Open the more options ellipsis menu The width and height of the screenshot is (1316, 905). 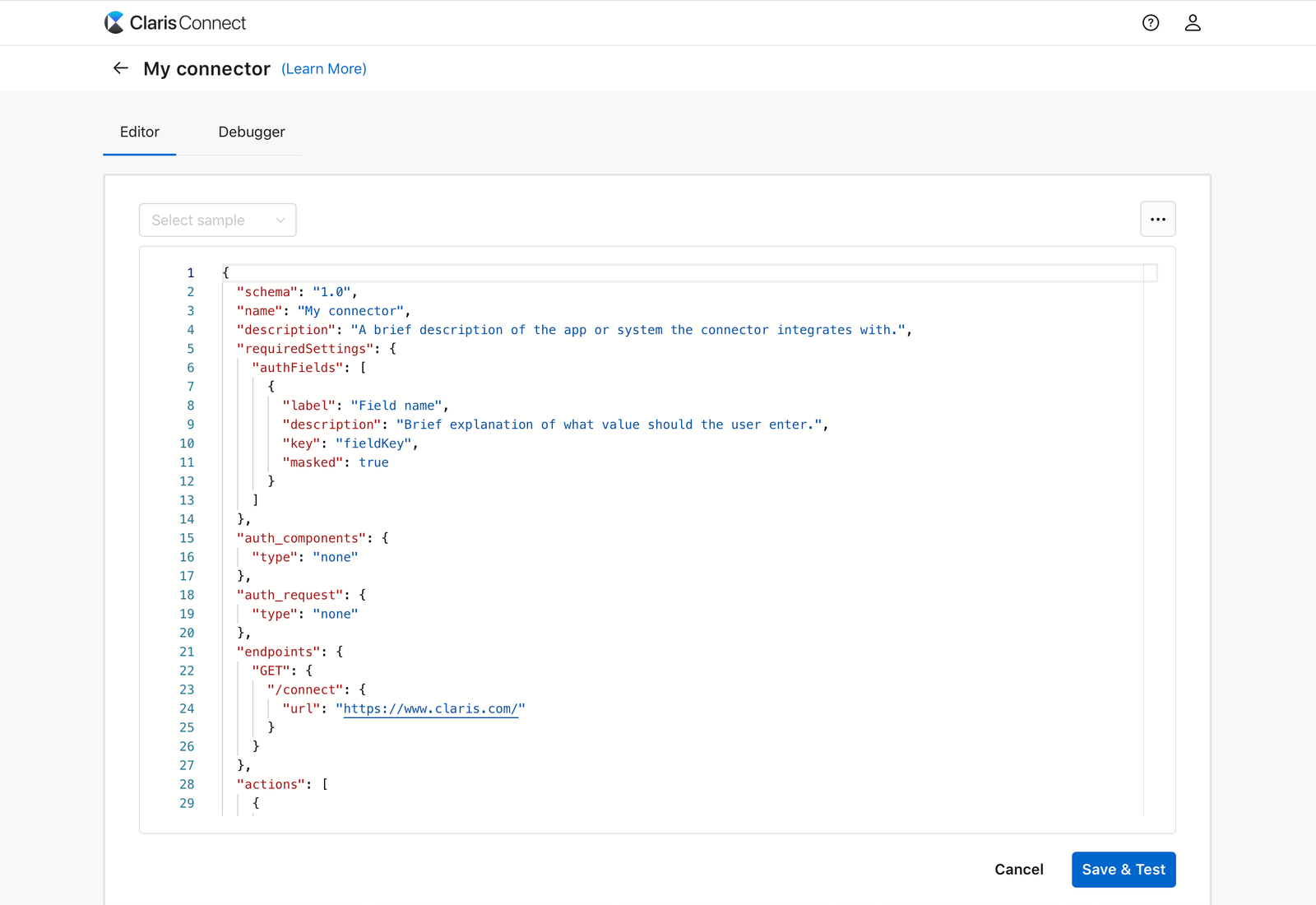click(x=1158, y=219)
